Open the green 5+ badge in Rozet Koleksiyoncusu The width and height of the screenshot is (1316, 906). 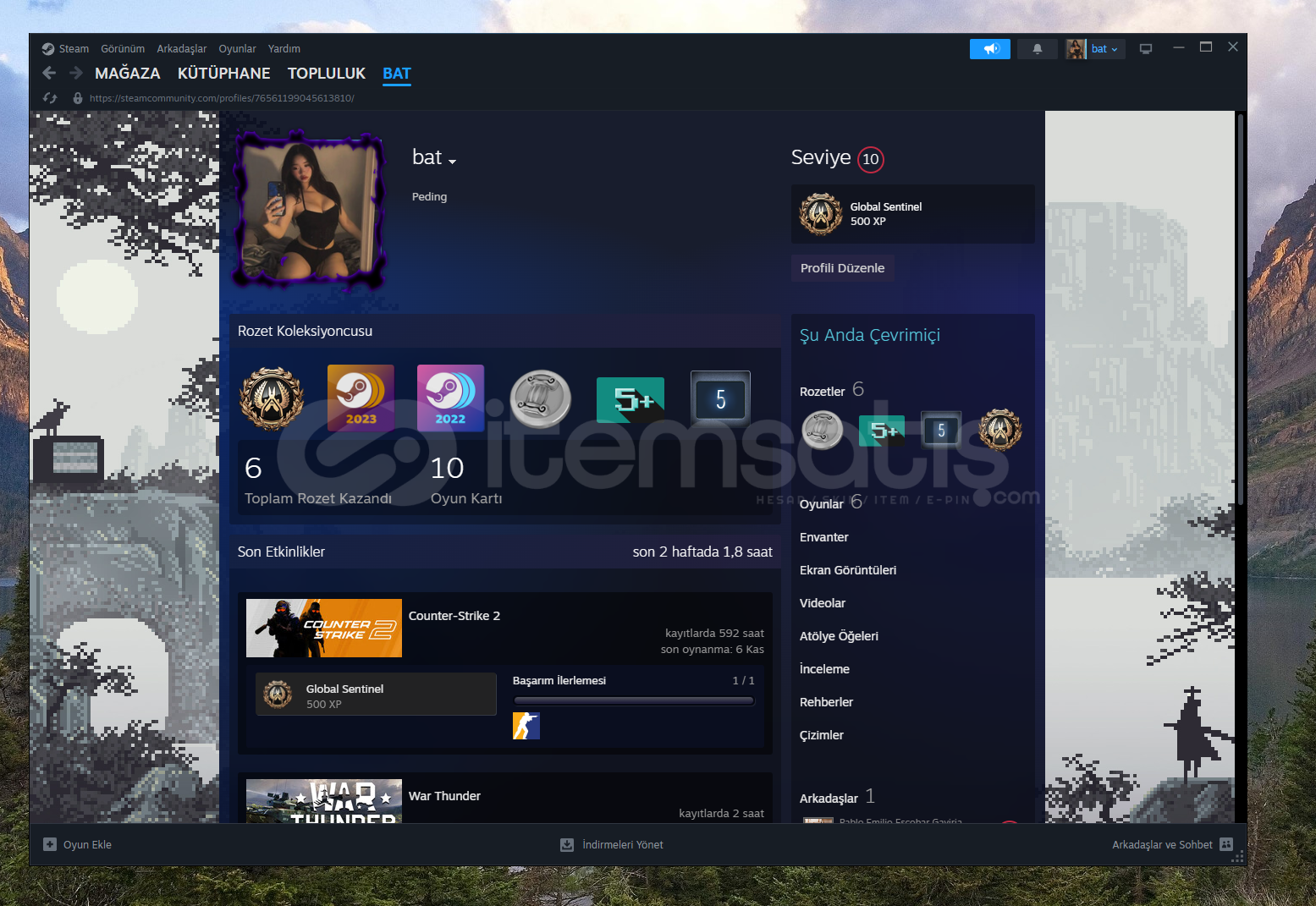(630, 399)
